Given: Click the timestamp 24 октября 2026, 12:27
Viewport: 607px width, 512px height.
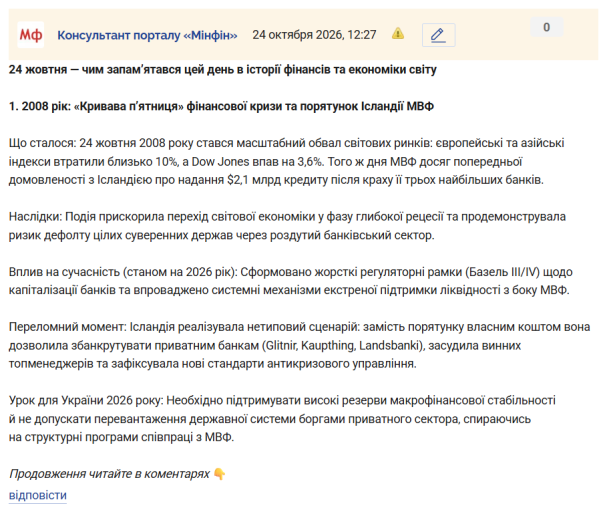Looking at the screenshot, I should click(314, 35).
